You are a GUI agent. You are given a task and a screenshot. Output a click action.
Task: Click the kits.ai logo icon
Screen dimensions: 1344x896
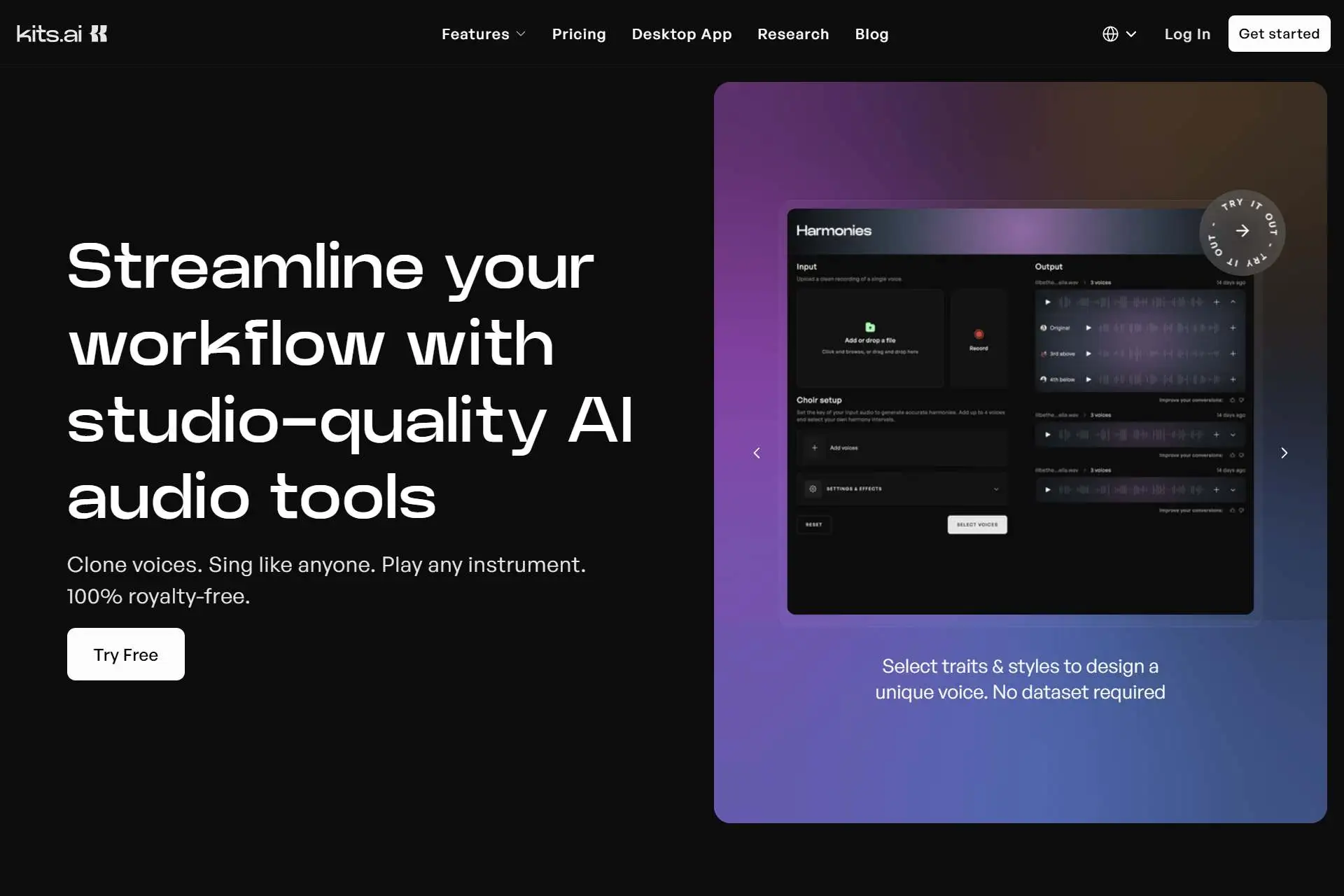98,33
